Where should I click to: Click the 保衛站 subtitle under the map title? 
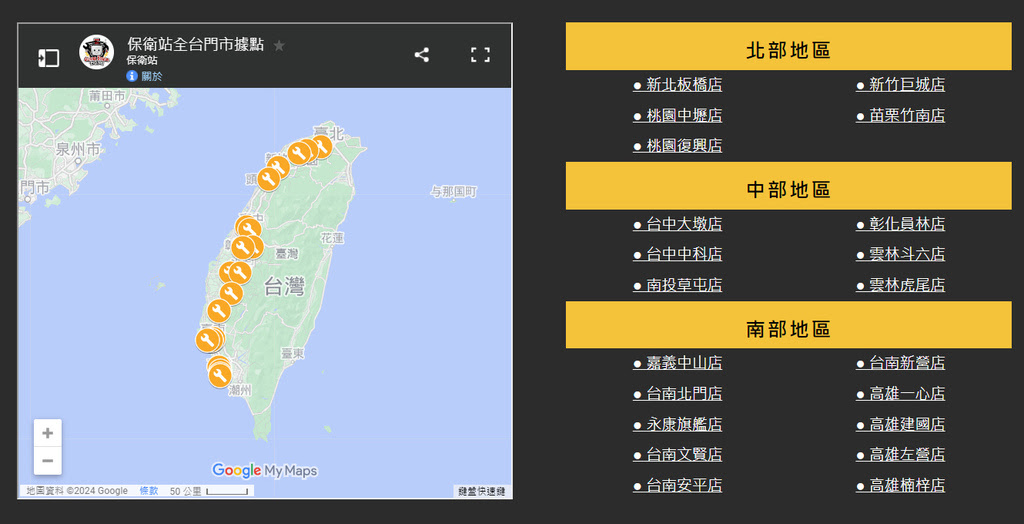142,60
